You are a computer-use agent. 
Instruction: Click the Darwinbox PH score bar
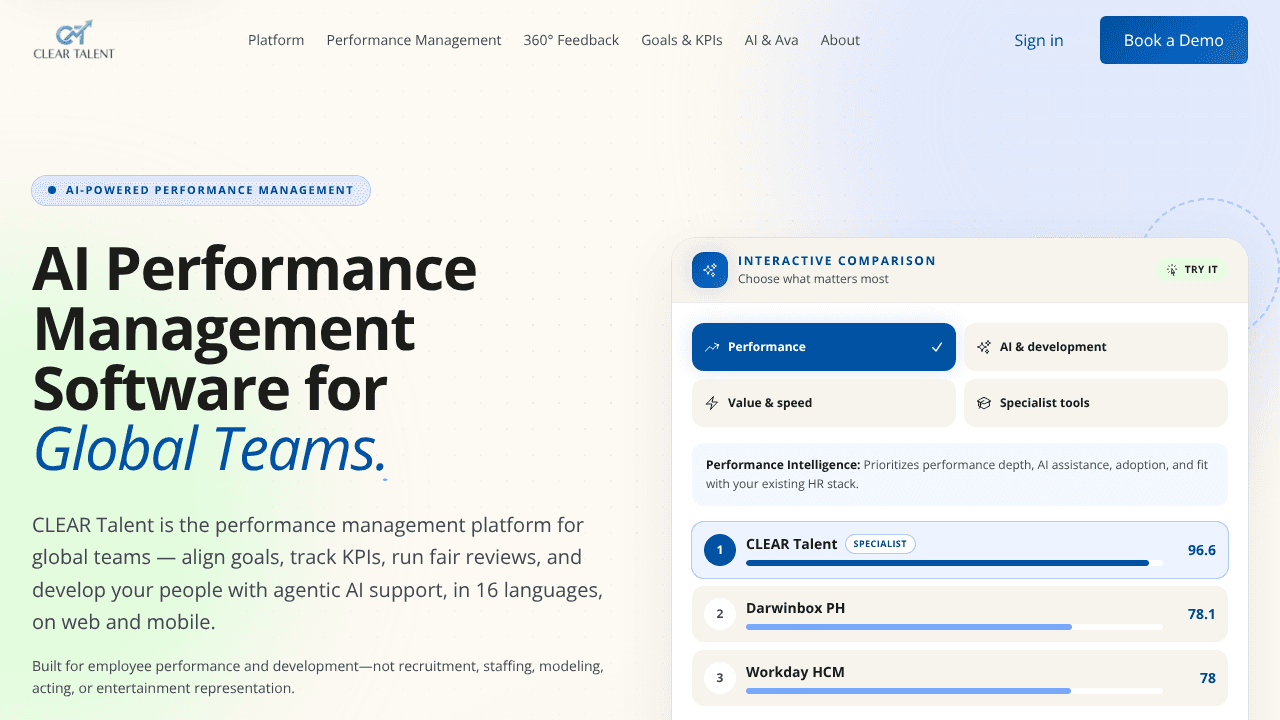954,627
